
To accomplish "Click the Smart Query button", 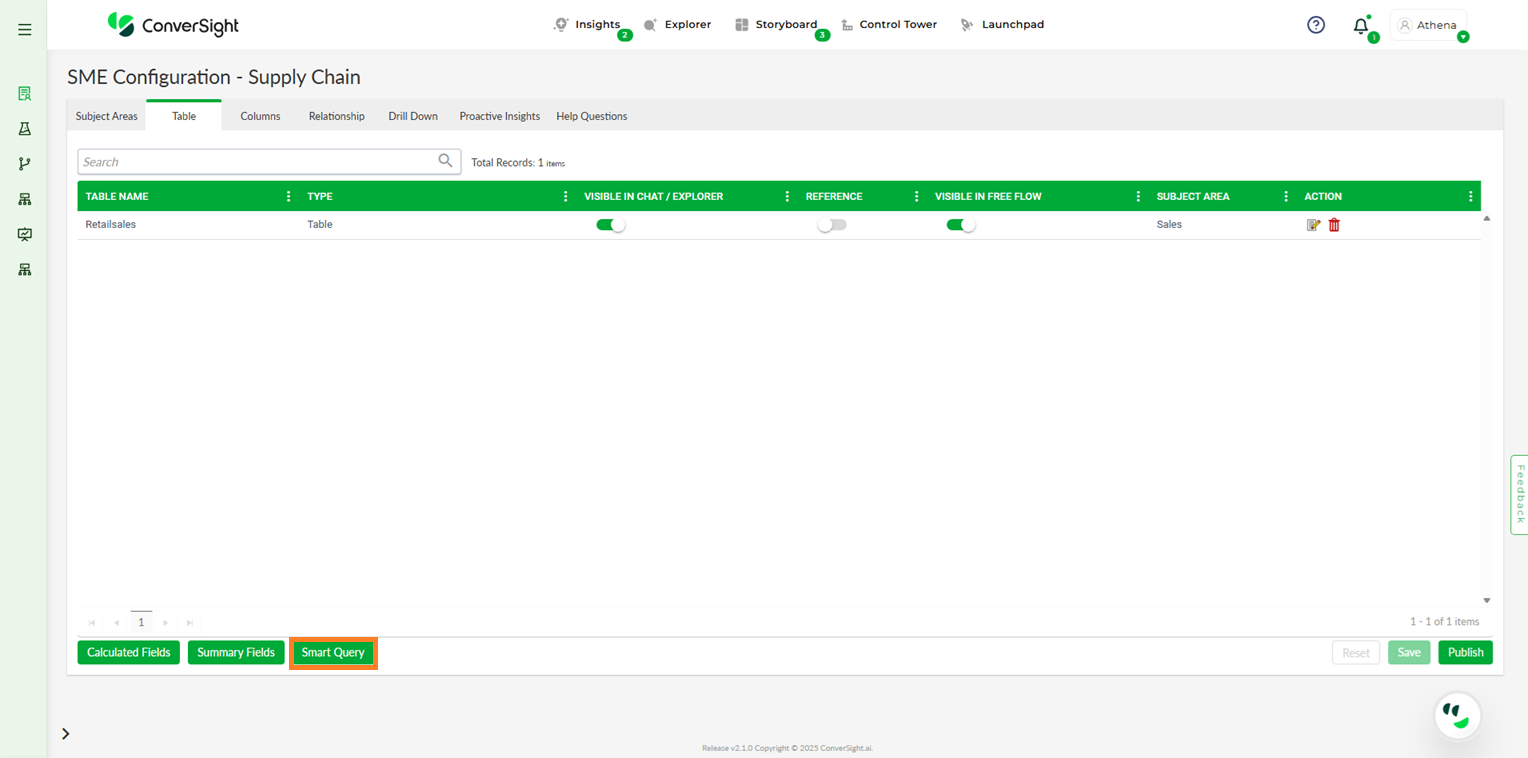I will pyautogui.click(x=333, y=653).
